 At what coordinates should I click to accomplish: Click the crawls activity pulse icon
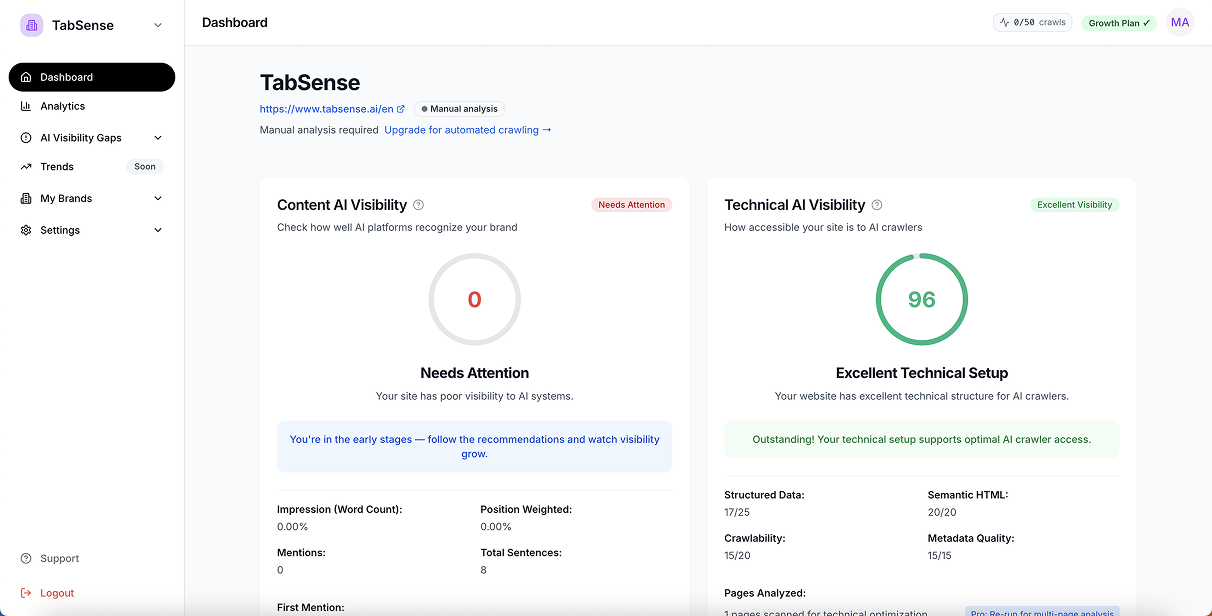1005,22
